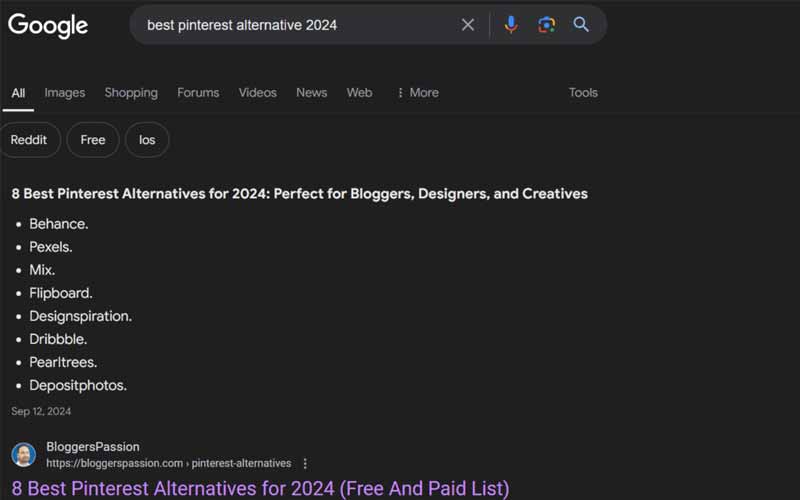Viewport: 800px width, 500px height.
Task: Click the BloggersPassion site name
Action: click(93, 446)
